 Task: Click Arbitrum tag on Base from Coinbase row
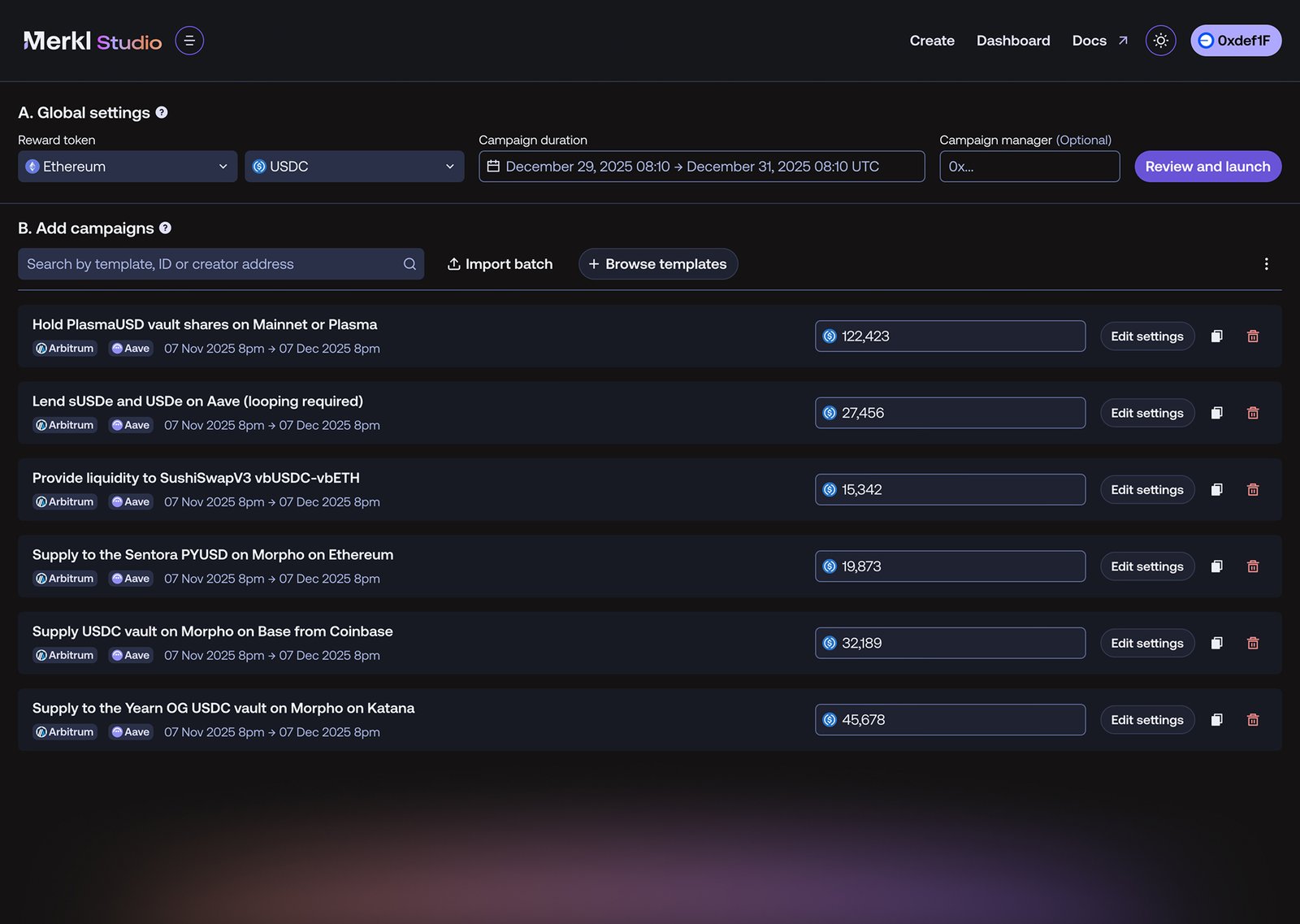click(65, 656)
